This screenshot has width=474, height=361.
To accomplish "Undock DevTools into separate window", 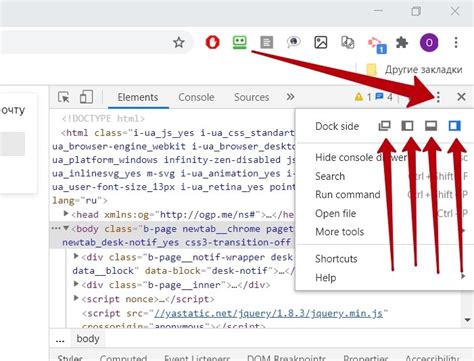I will (384, 126).
